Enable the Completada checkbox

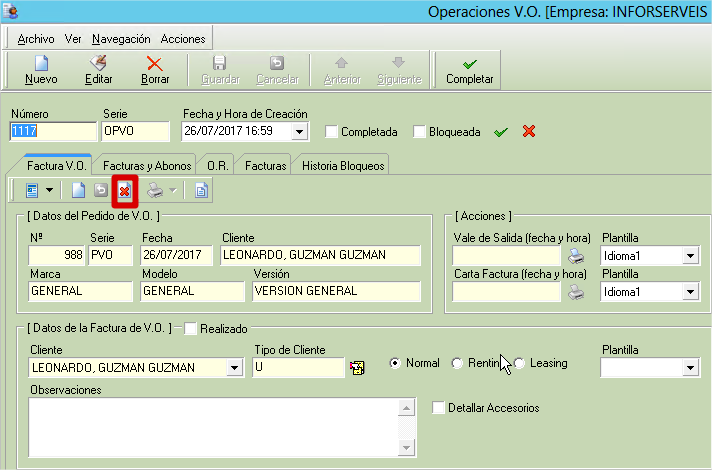(x=332, y=132)
